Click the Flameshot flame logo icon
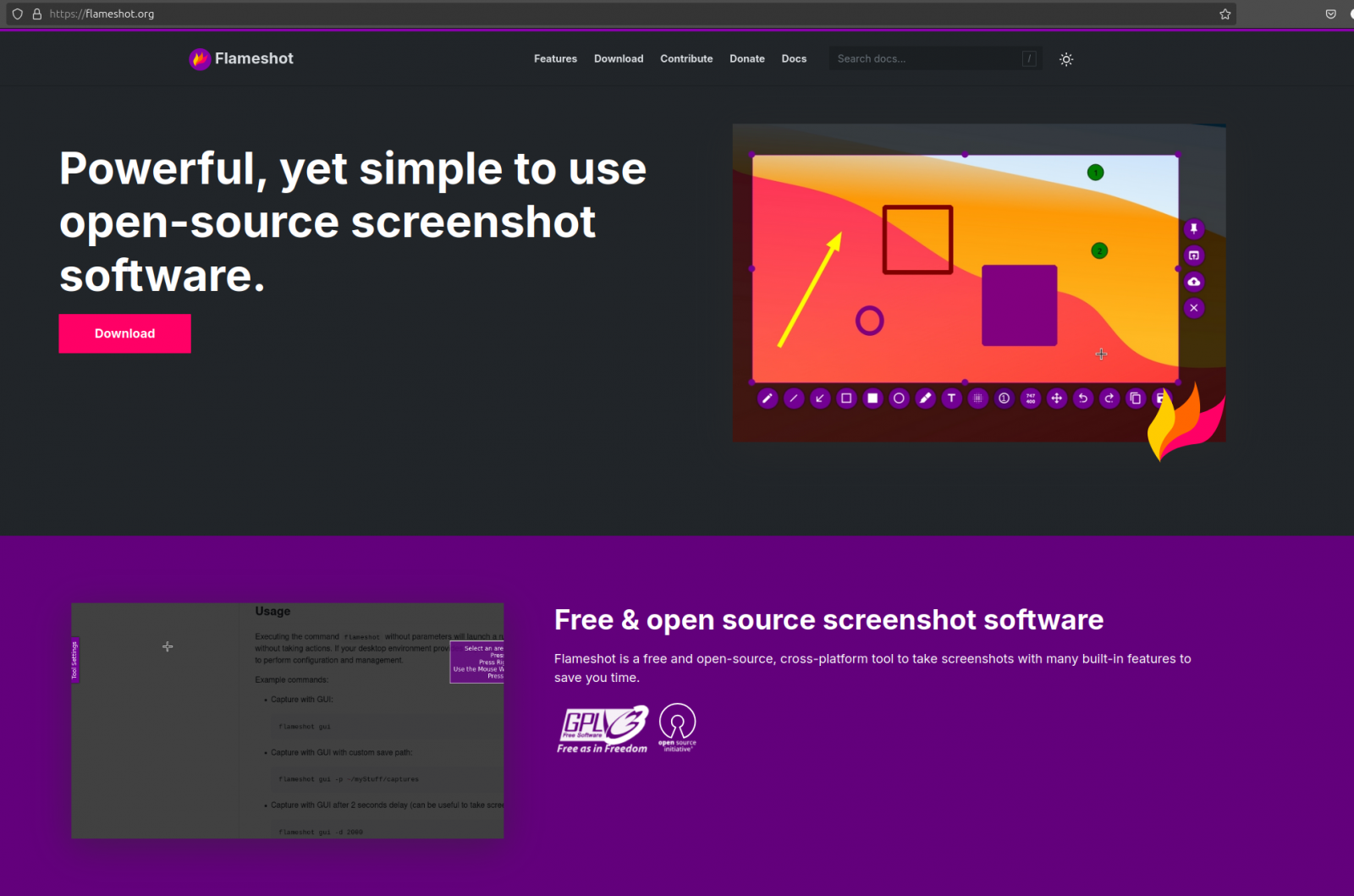The image size is (1354, 896). (x=200, y=58)
